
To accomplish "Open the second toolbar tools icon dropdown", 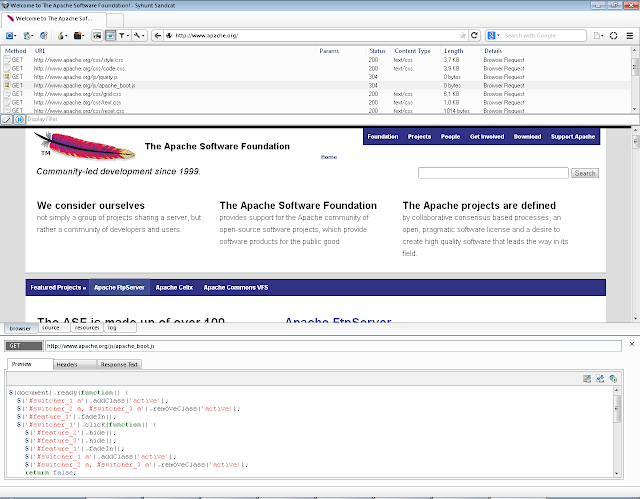I will click(28, 36).
